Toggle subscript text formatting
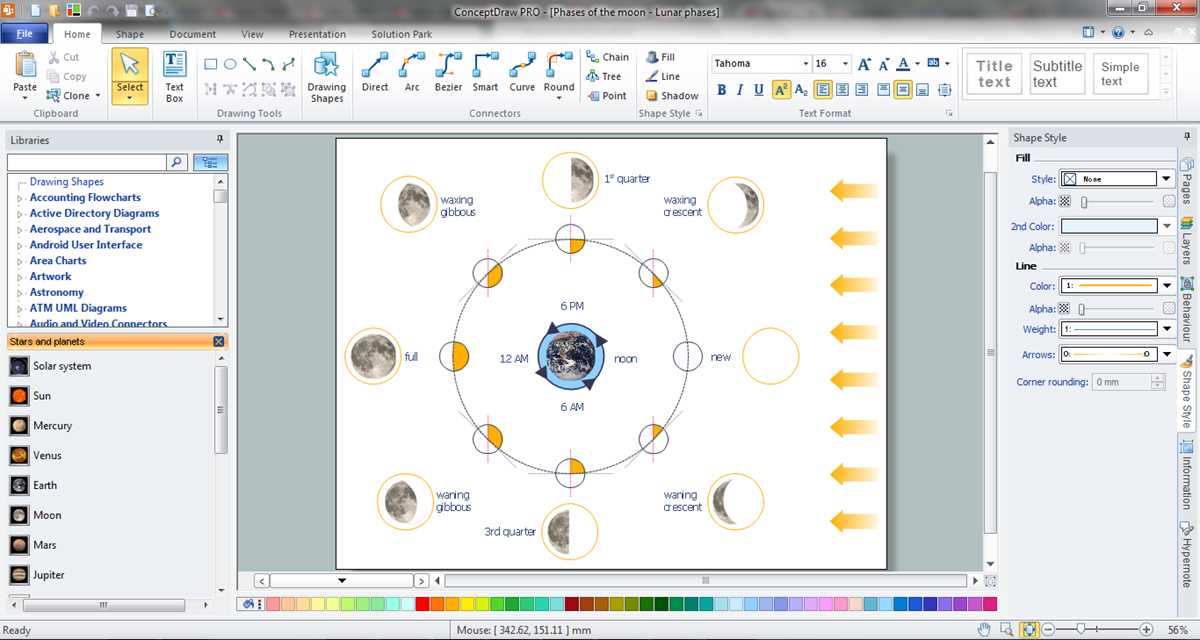This screenshot has height=640, width=1200. (x=801, y=90)
